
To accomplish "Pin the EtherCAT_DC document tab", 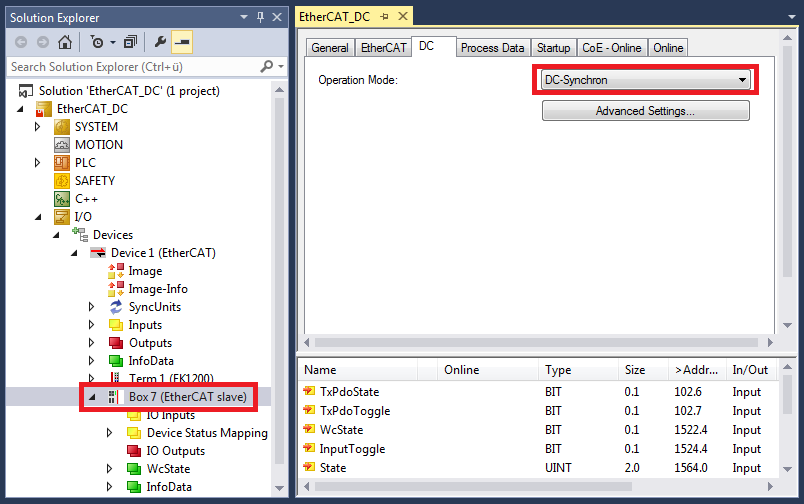I will click(x=385, y=16).
